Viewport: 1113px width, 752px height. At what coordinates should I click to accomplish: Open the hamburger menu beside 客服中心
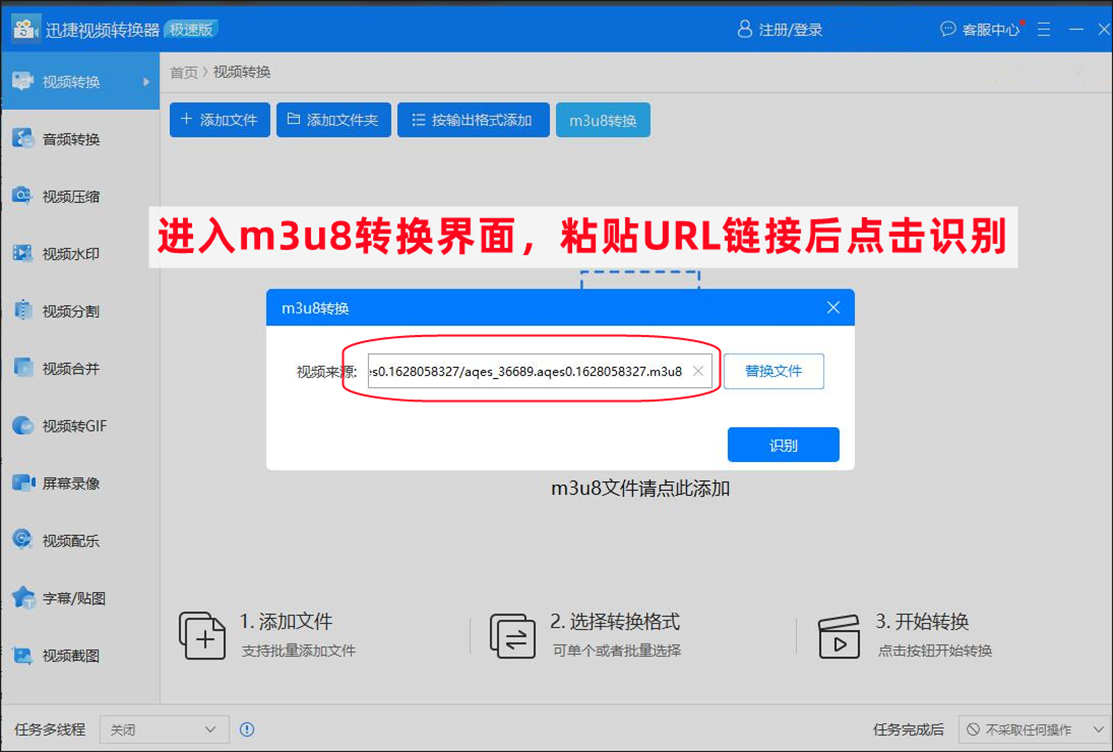1042,29
